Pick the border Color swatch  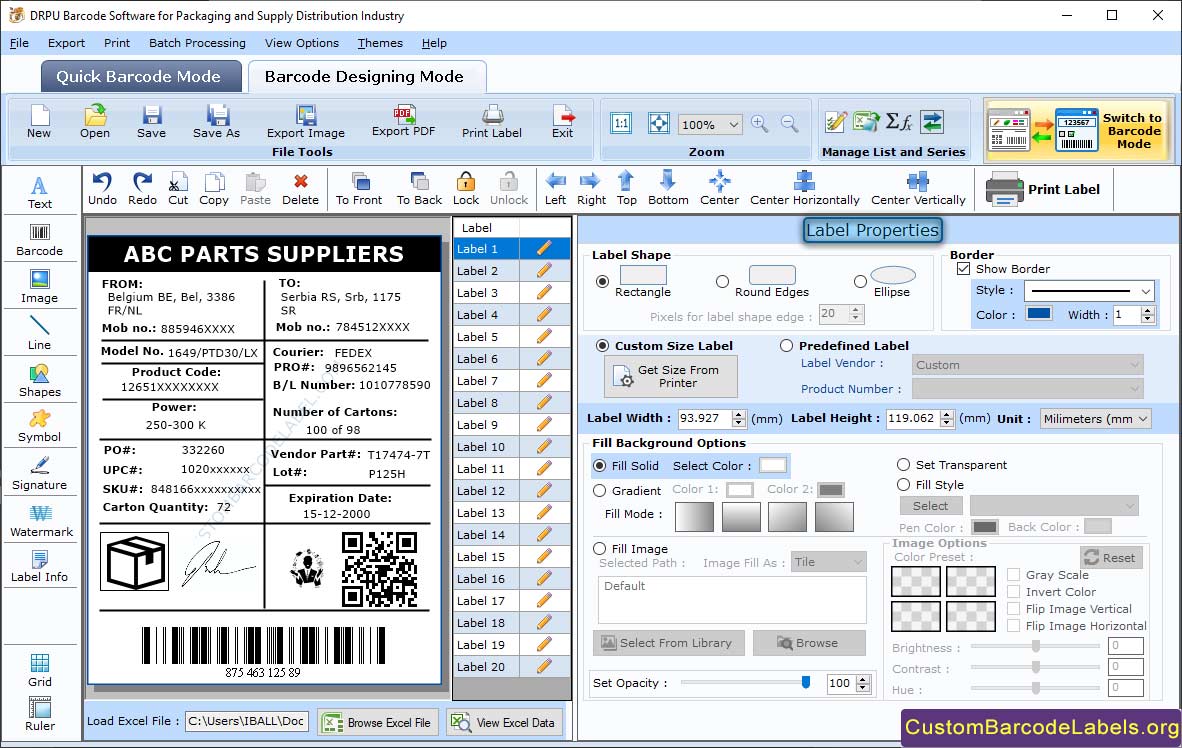click(x=1039, y=314)
